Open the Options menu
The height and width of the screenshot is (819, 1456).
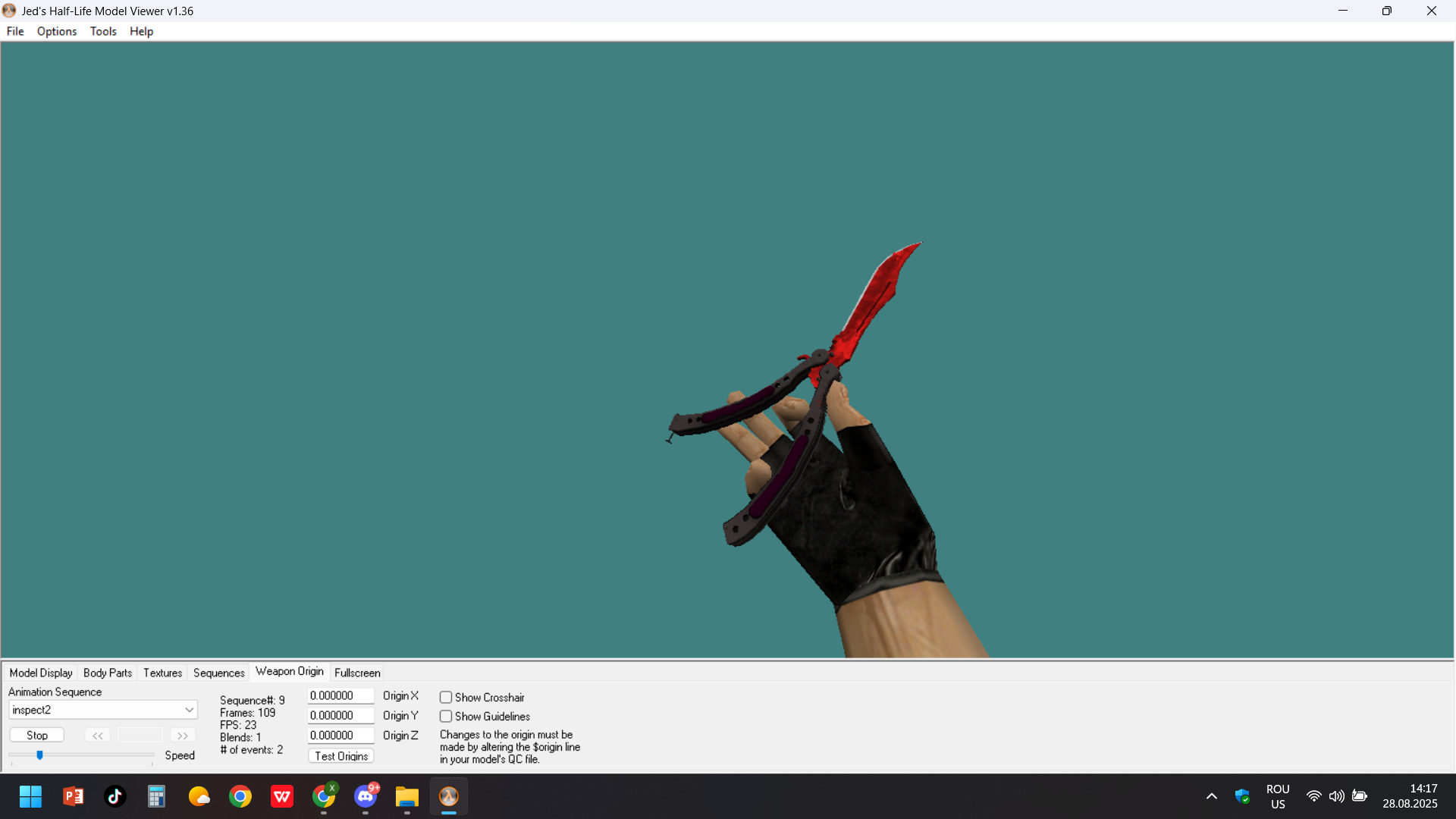coord(57,31)
